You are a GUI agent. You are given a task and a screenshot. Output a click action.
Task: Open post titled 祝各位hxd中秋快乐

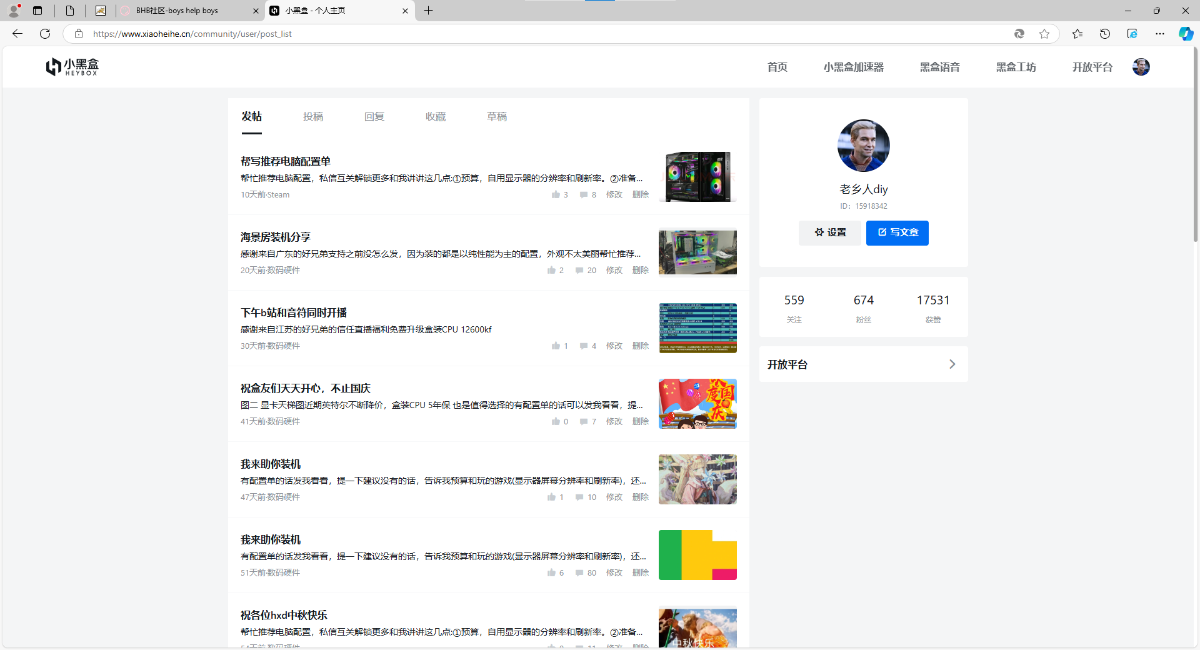pos(284,615)
